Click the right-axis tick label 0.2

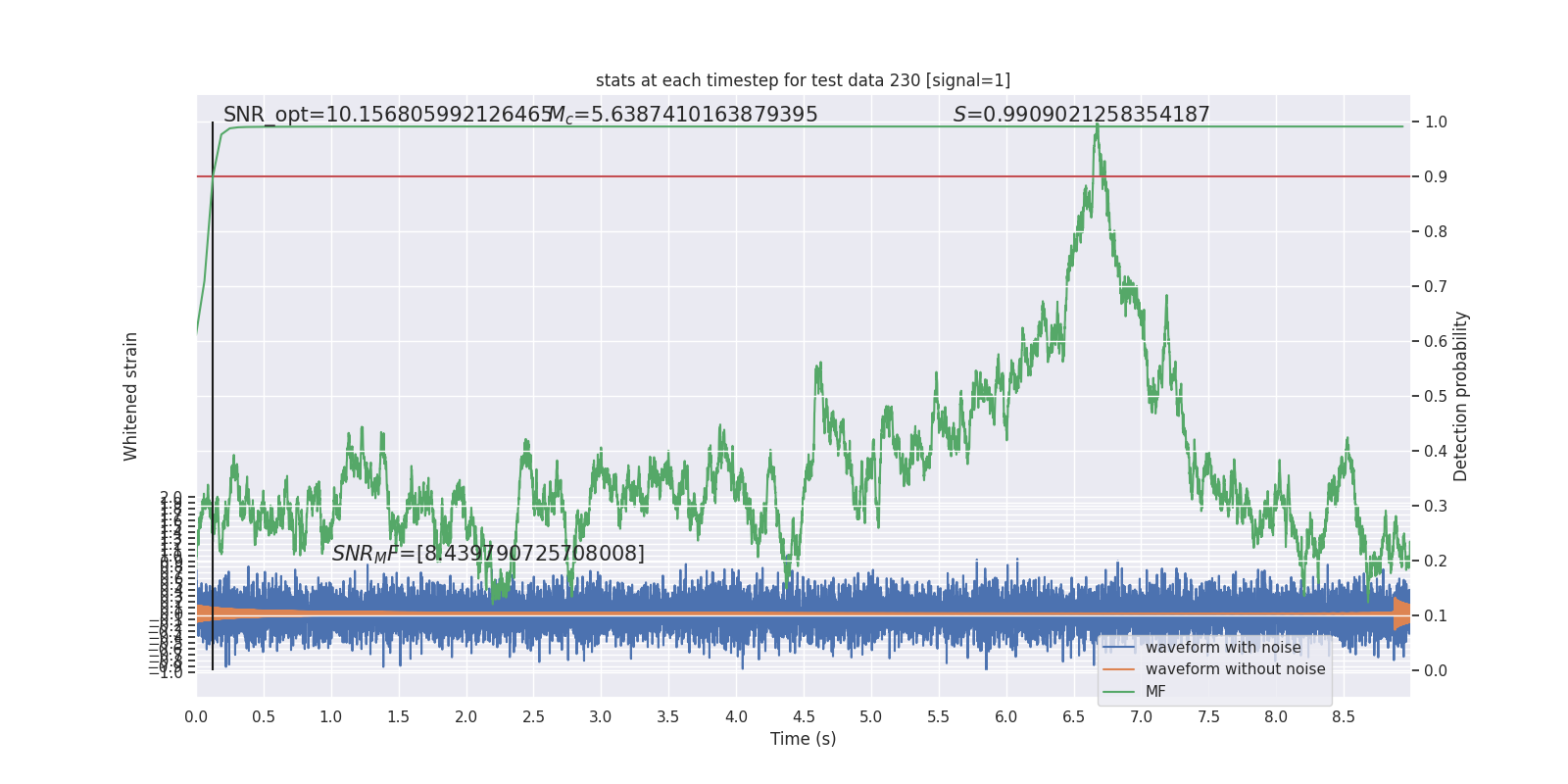click(x=1436, y=562)
